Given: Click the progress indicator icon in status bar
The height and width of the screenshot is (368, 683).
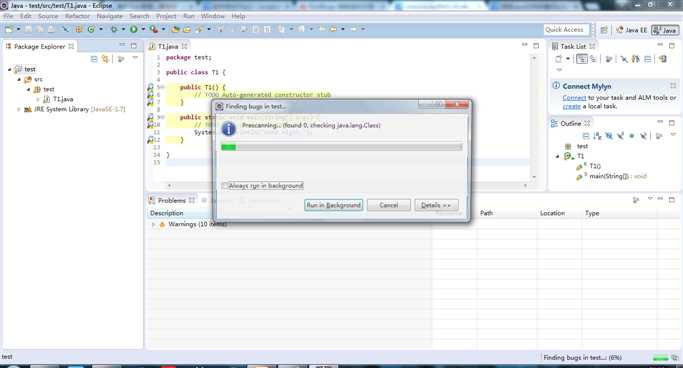Looking at the screenshot, I should coord(675,358).
